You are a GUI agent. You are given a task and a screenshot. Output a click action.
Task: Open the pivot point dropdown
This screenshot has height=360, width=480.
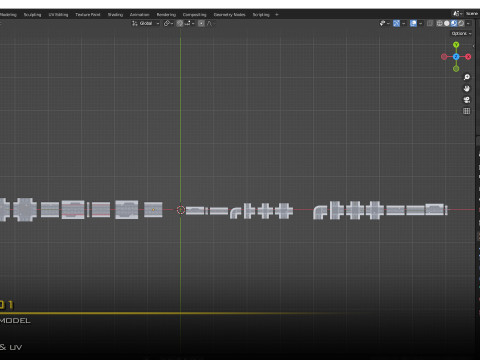click(168, 23)
